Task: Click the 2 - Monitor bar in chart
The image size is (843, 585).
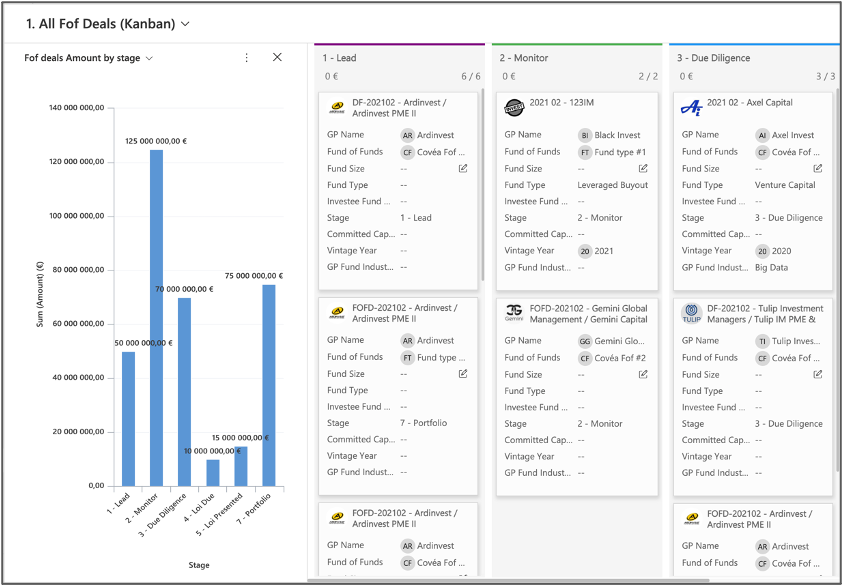Action: [x=156, y=318]
